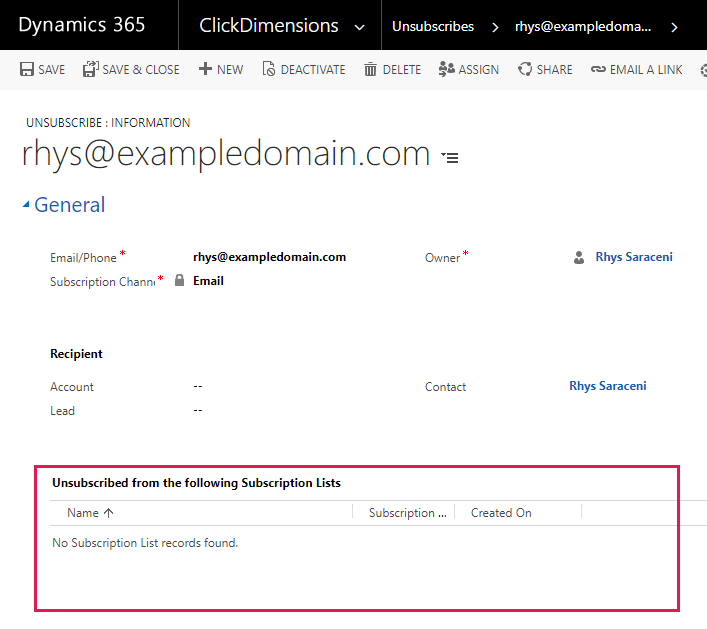The height and width of the screenshot is (629, 707).
Task: Open the ClickDimensions navigation dropdown
Action: coord(359,28)
